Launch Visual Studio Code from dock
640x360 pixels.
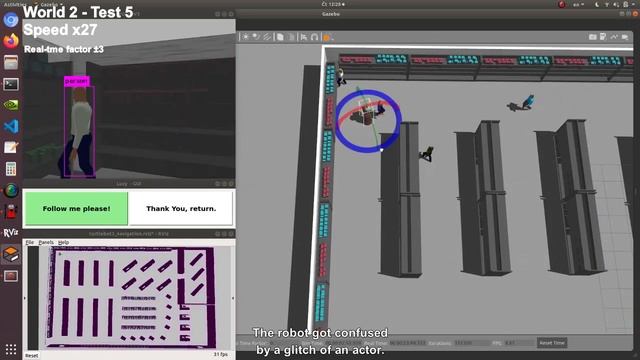click(x=11, y=126)
